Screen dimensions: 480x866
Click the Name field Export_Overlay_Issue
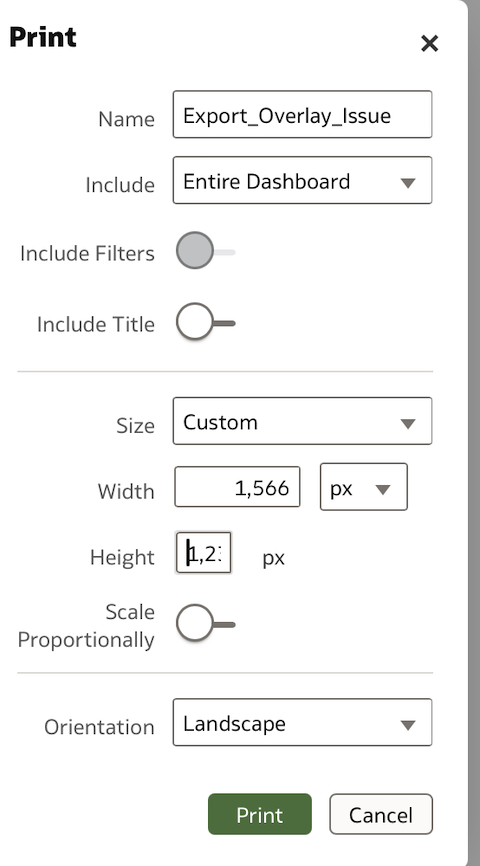[302, 114]
